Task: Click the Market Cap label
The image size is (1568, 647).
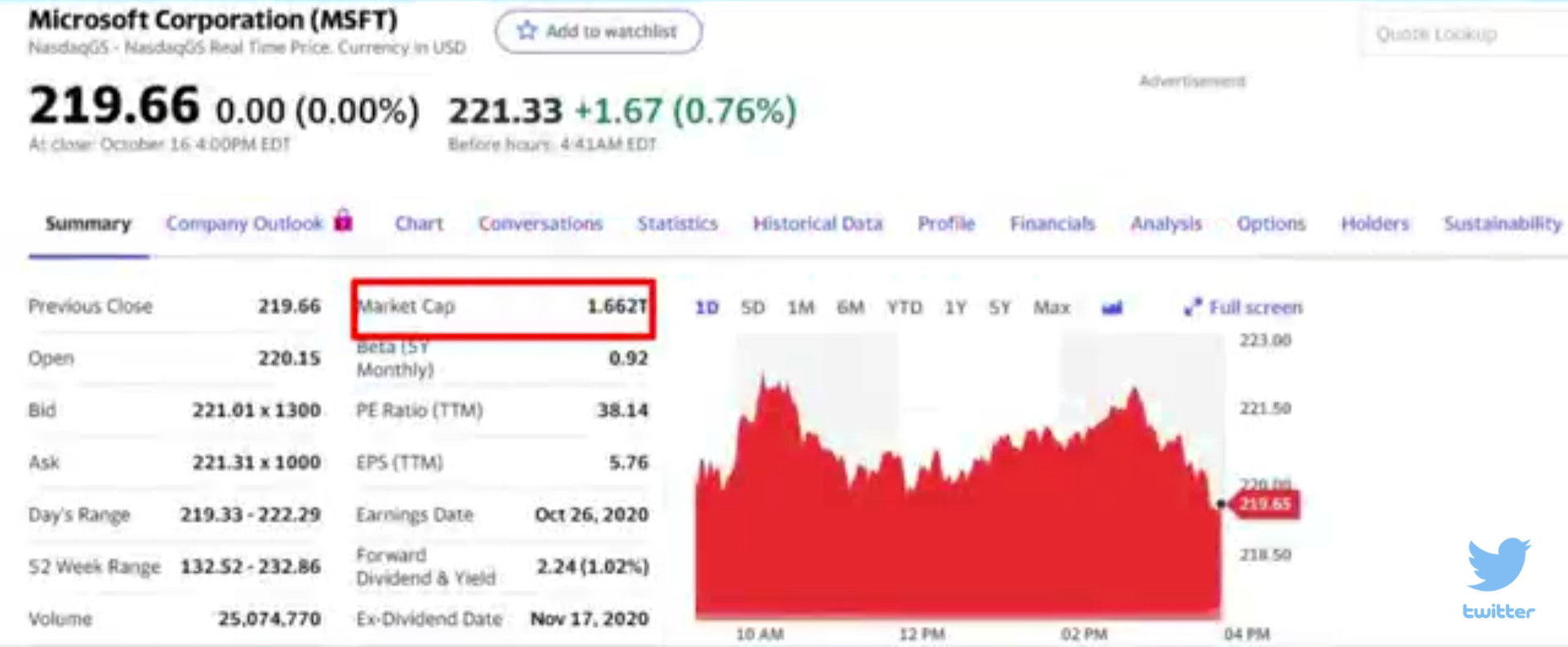Action: click(x=407, y=306)
